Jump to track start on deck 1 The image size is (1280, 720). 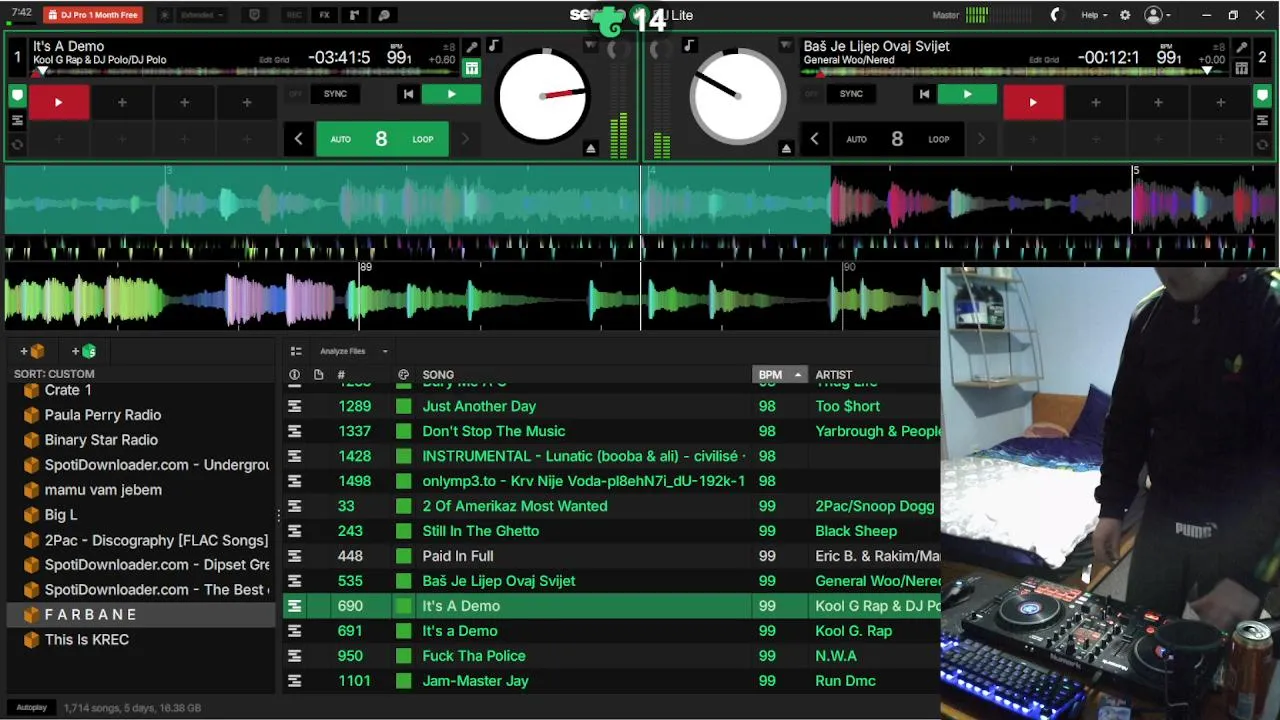tap(408, 94)
